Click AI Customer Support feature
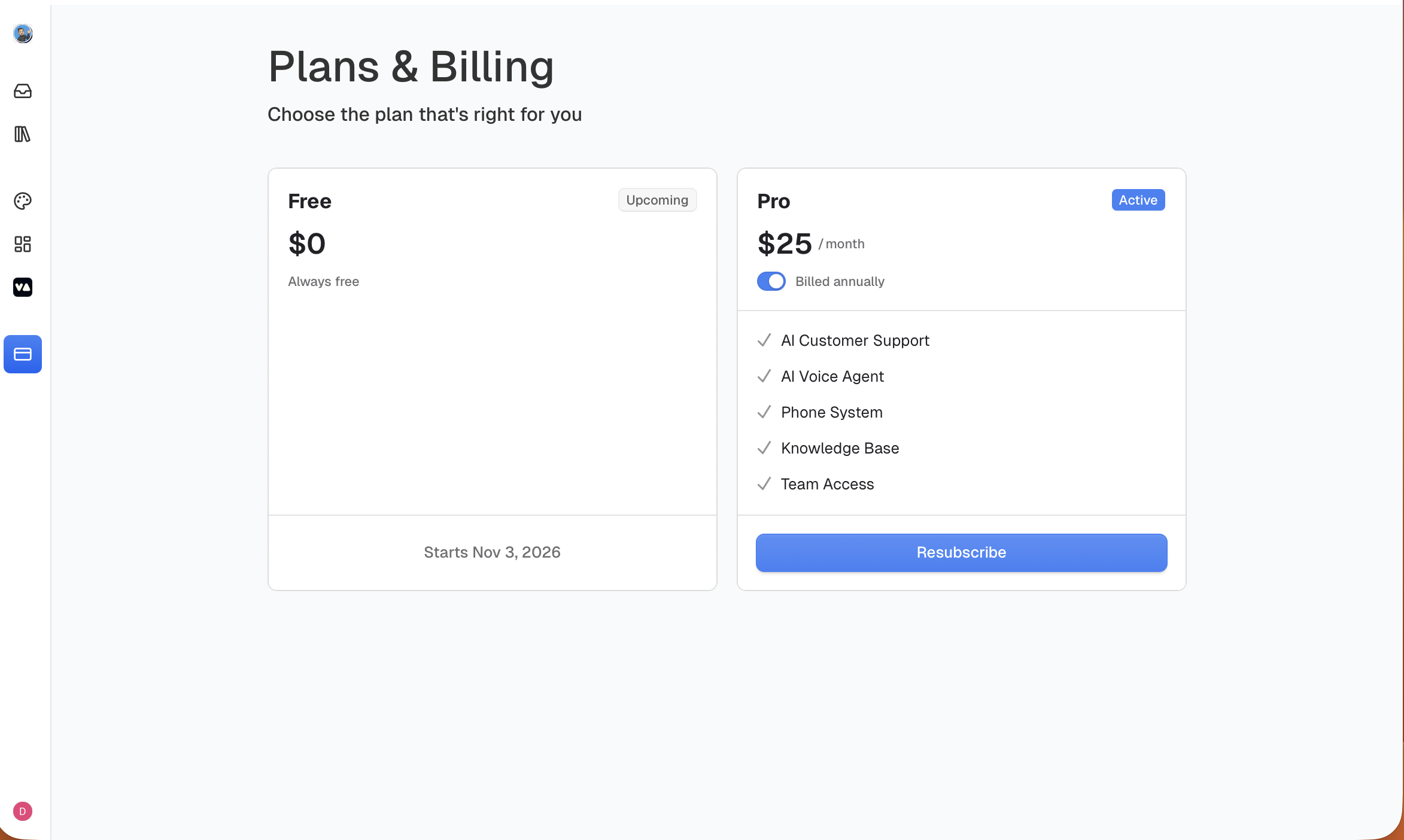Image resolution: width=1404 pixels, height=840 pixels. pos(855,340)
